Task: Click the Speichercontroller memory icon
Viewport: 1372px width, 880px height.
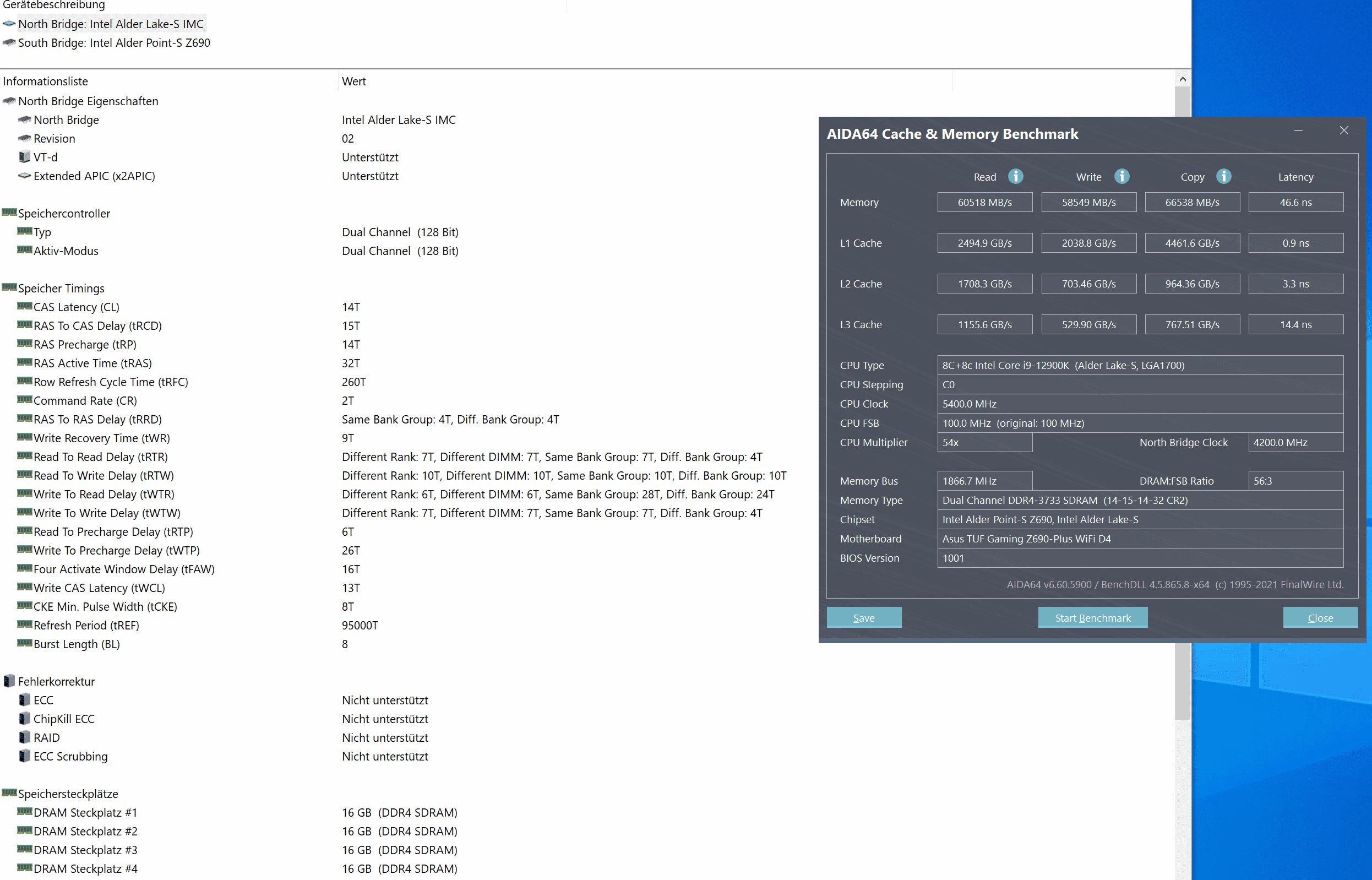Action: pos(9,213)
